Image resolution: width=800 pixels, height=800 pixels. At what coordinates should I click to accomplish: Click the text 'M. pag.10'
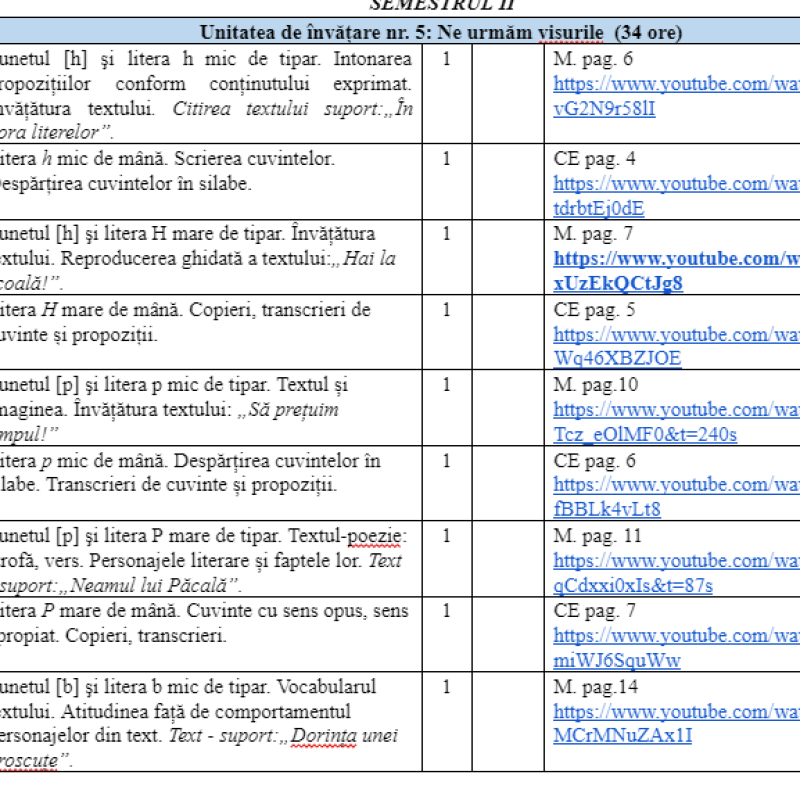pos(596,385)
